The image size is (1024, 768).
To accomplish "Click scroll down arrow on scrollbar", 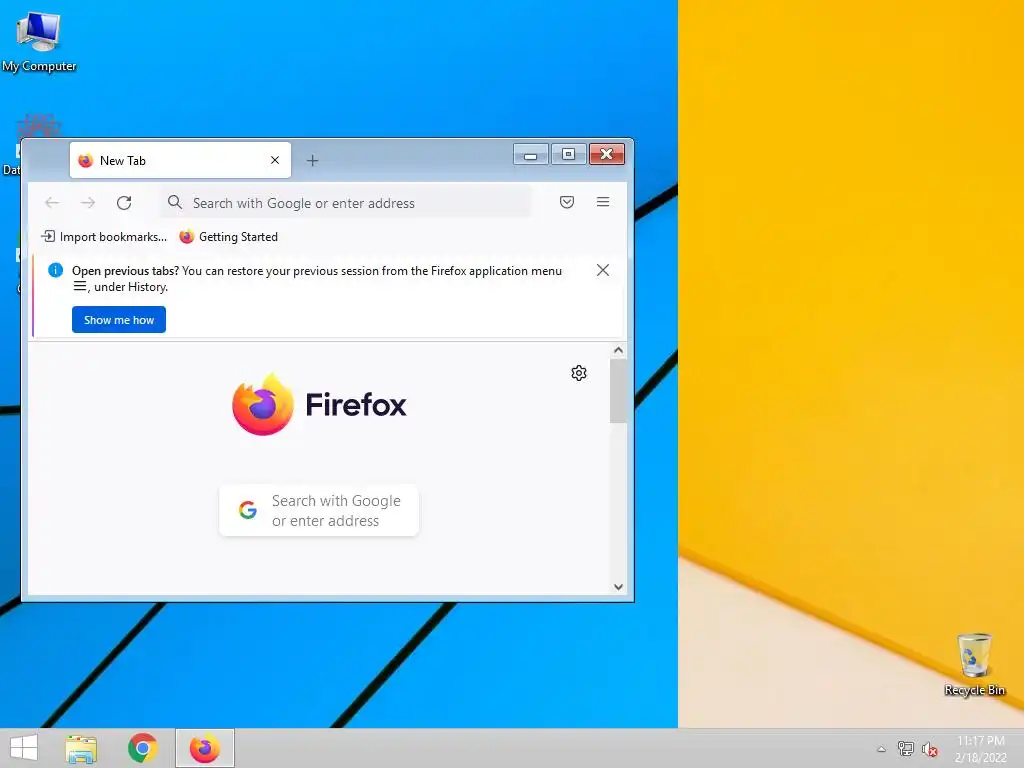I will pyautogui.click(x=618, y=587).
